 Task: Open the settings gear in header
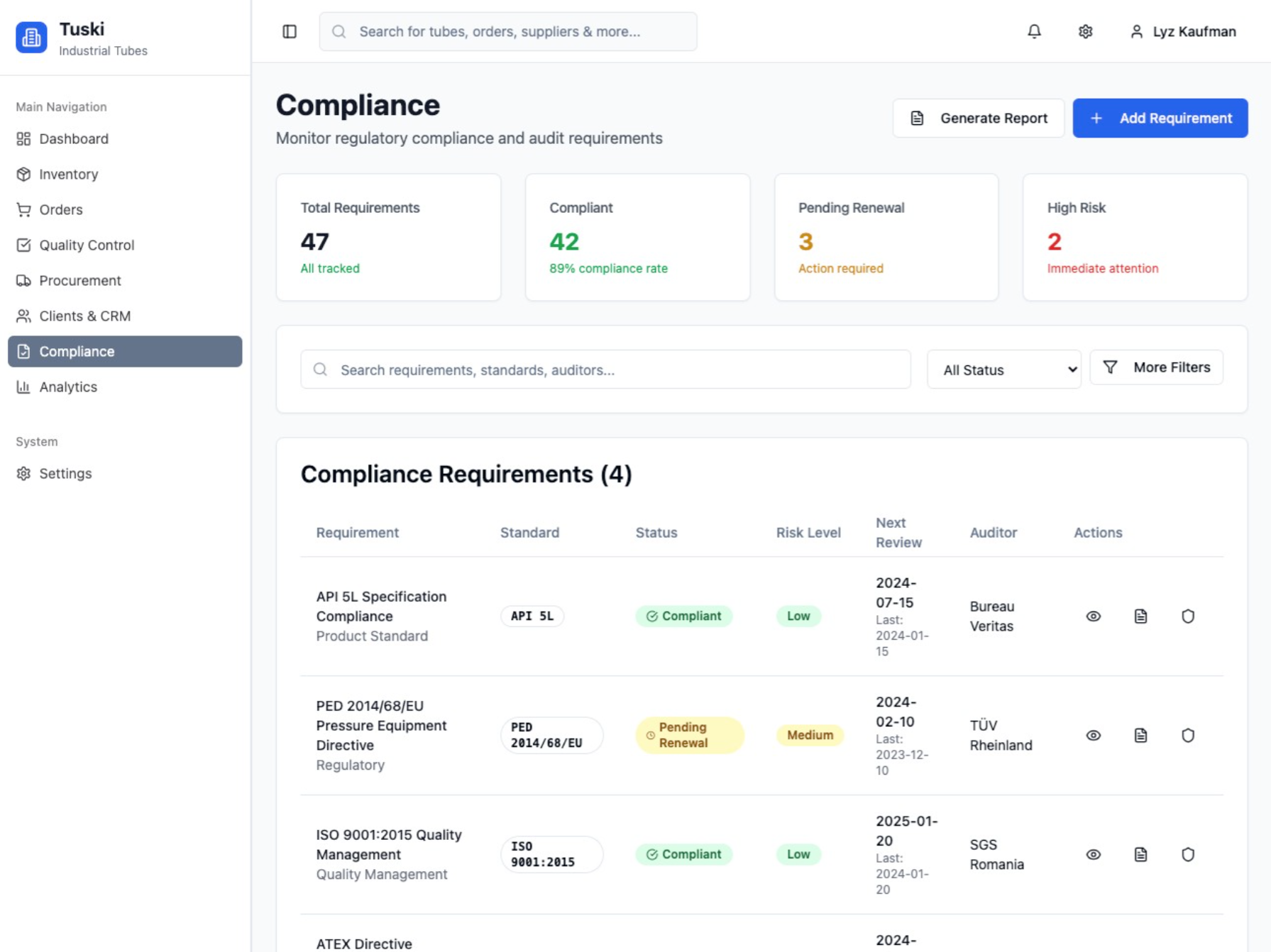[1085, 31]
